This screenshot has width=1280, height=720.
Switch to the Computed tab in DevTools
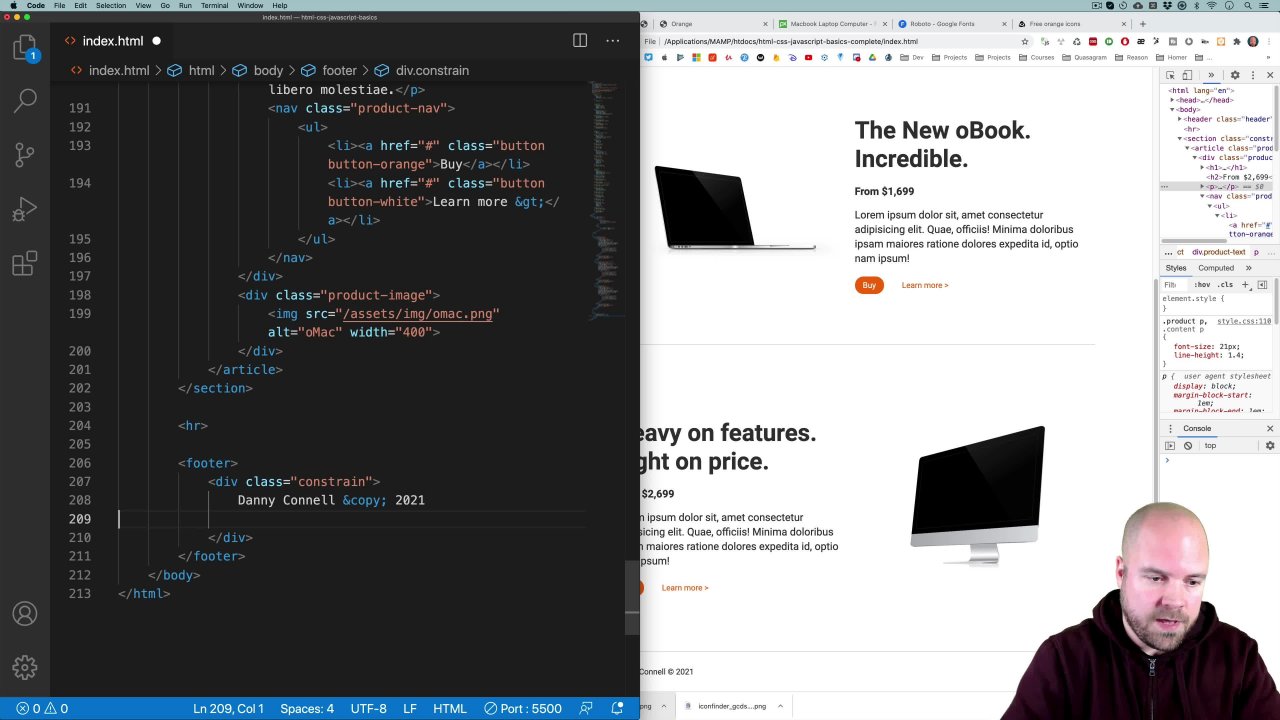[1216, 268]
